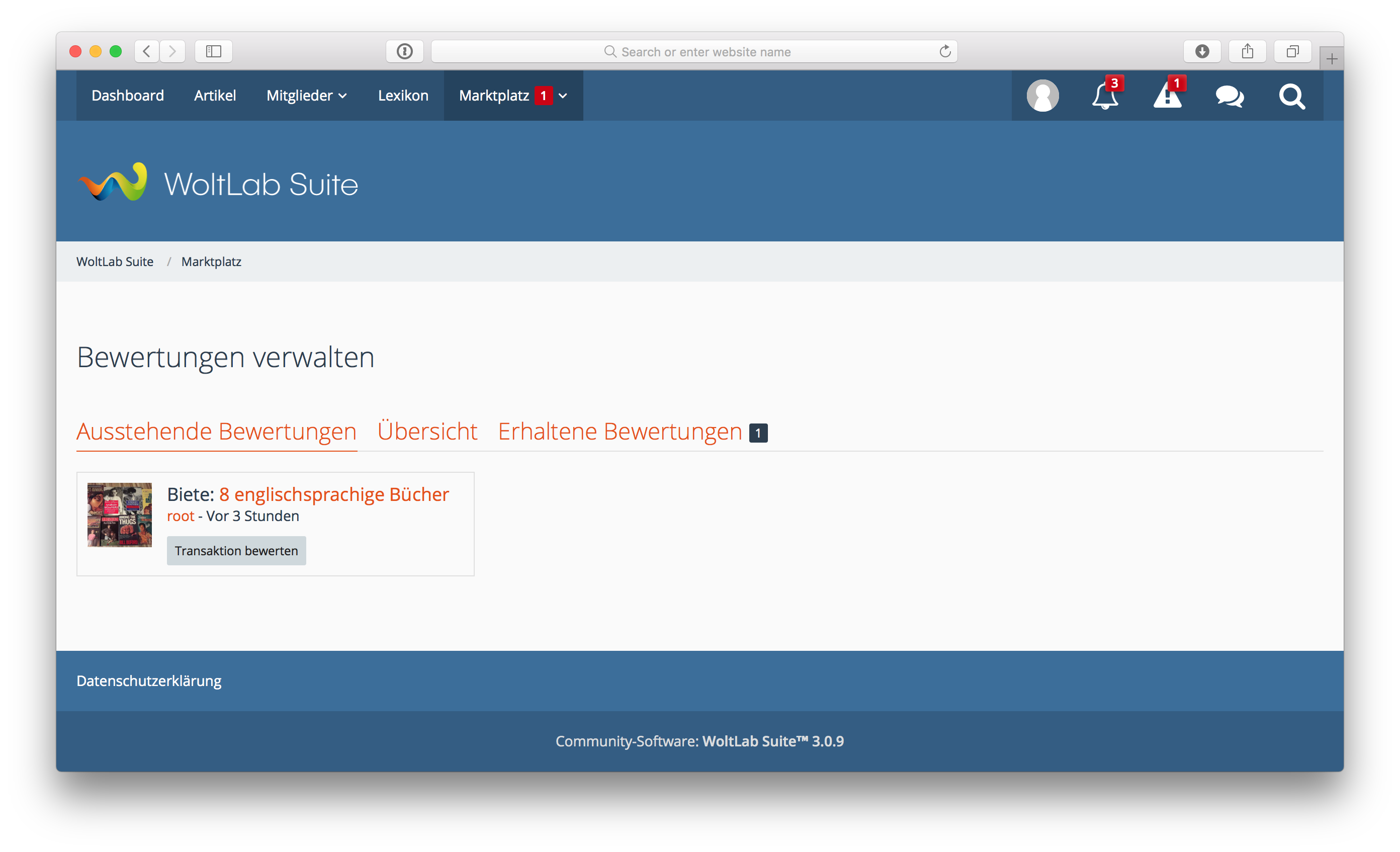This screenshot has width=1400, height=852.
Task: Click the magnifier search icon in navbar
Action: pos(1291,96)
